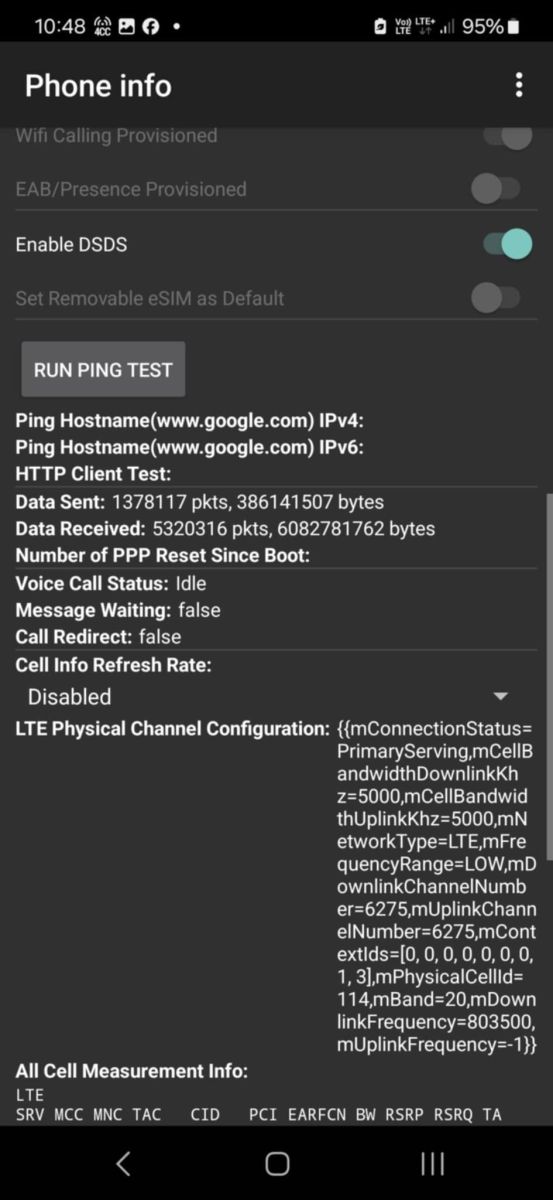Tap the All Cell Measurement Info header
This screenshot has width=553, height=1200.
click(131, 1071)
